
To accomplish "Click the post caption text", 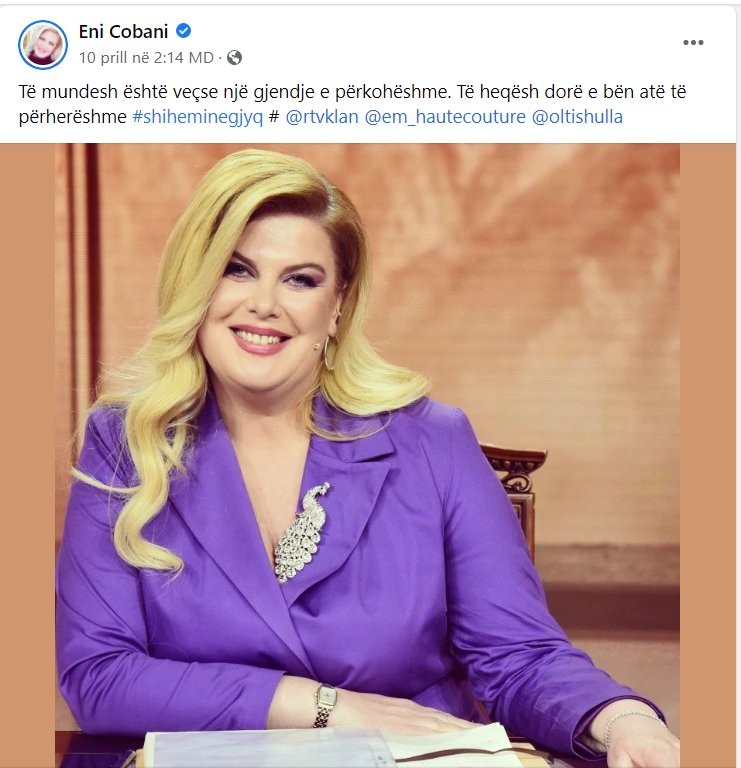I will (353, 104).
